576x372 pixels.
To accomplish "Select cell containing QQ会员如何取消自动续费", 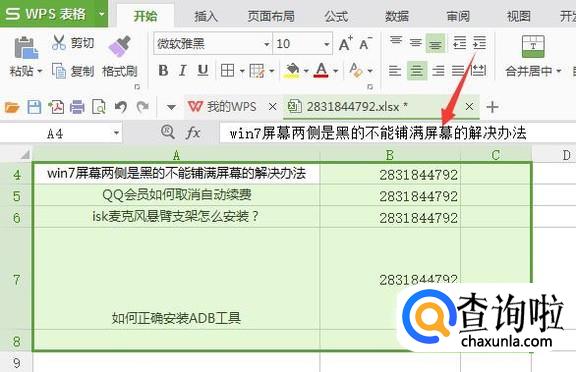I will pos(176,195).
